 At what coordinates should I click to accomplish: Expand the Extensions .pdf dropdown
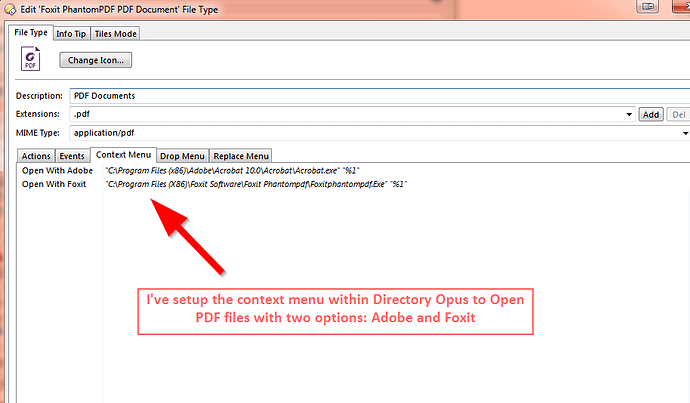click(x=629, y=114)
